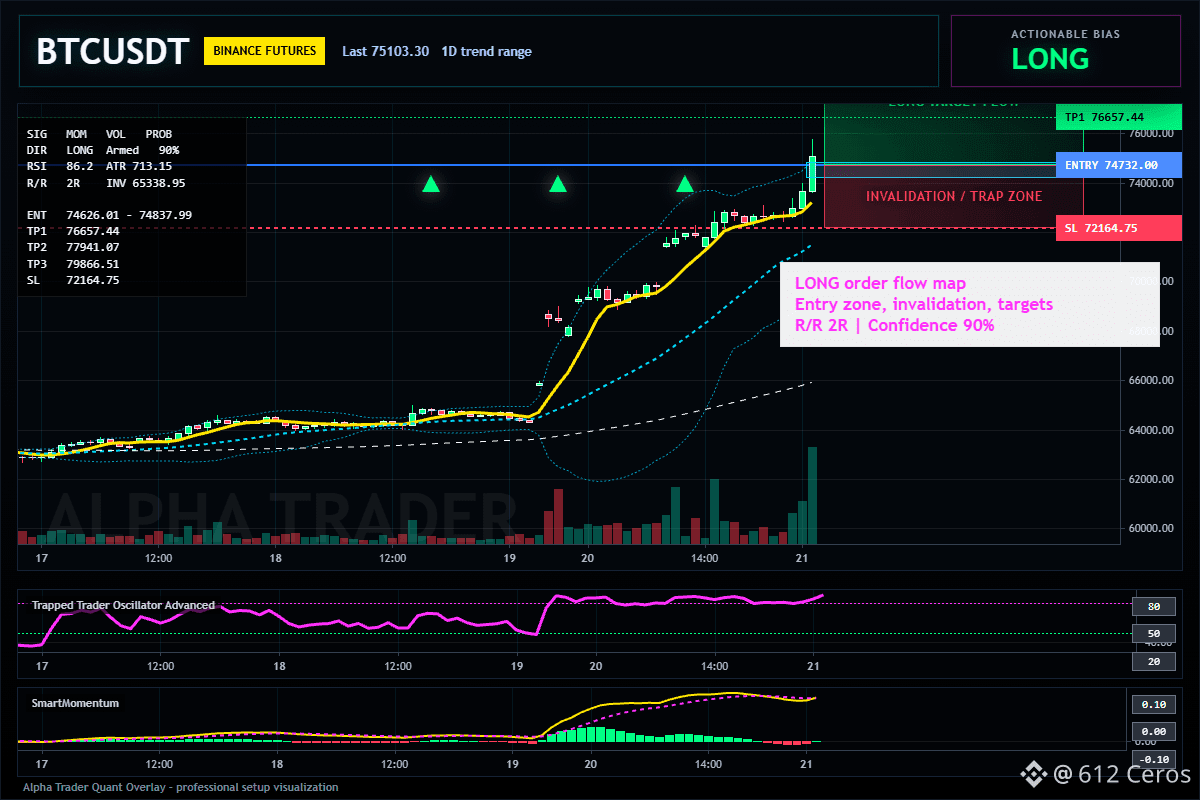Click the 50 level on oscillator scale
This screenshot has width=1200, height=800.
coord(1153,634)
